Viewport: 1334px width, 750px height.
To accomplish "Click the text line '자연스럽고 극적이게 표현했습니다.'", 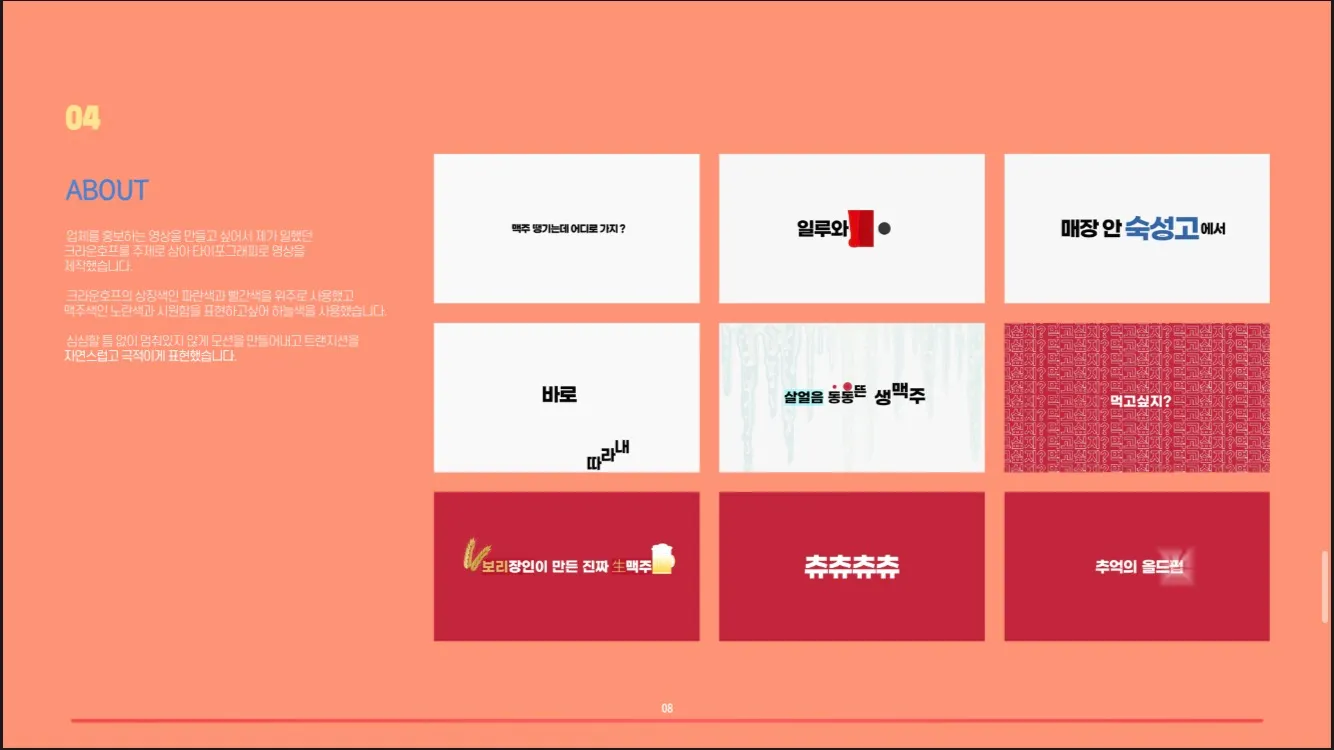I will point(150,356).
